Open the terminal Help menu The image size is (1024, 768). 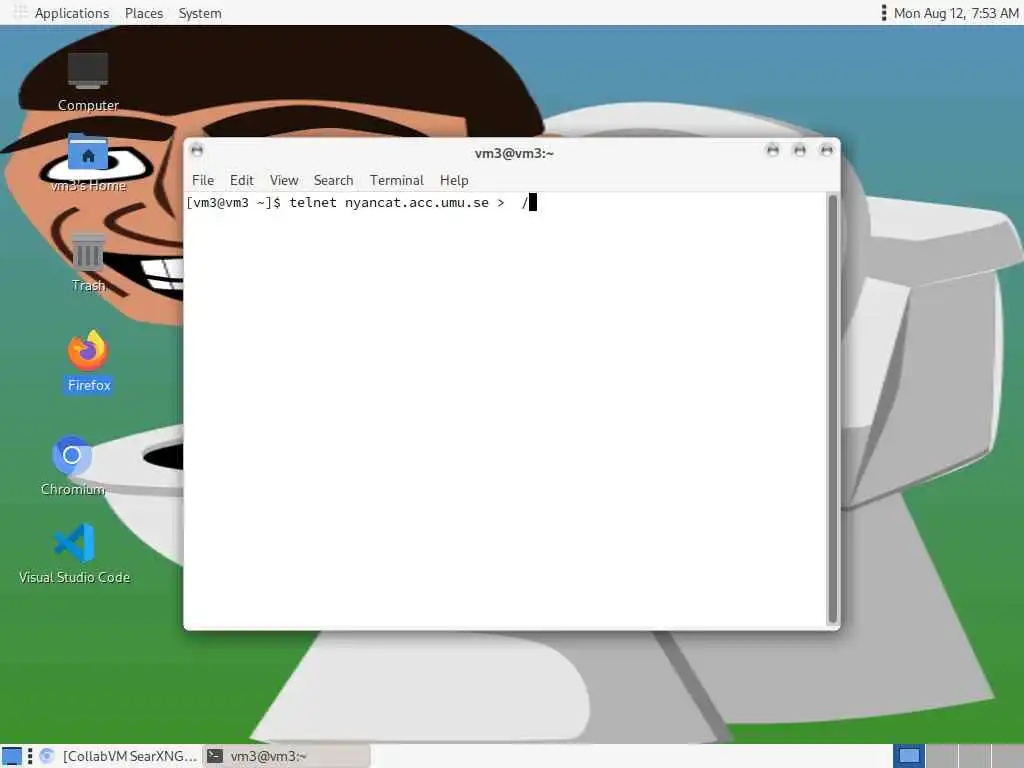[454, 180]
